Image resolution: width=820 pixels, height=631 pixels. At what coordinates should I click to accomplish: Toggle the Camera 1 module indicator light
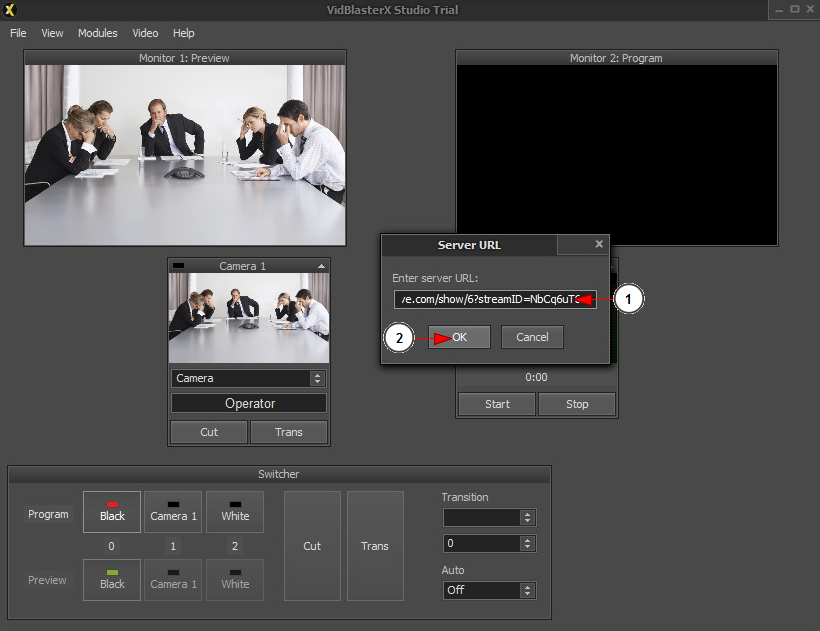pyautogui.click(x=178, y=266)
